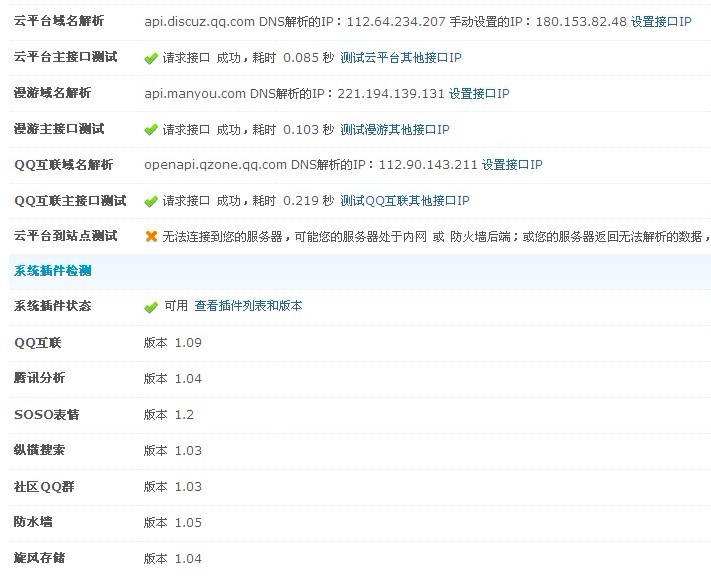Click 版本 1.04 value for 腾讯分析

[x=172, y=378]
